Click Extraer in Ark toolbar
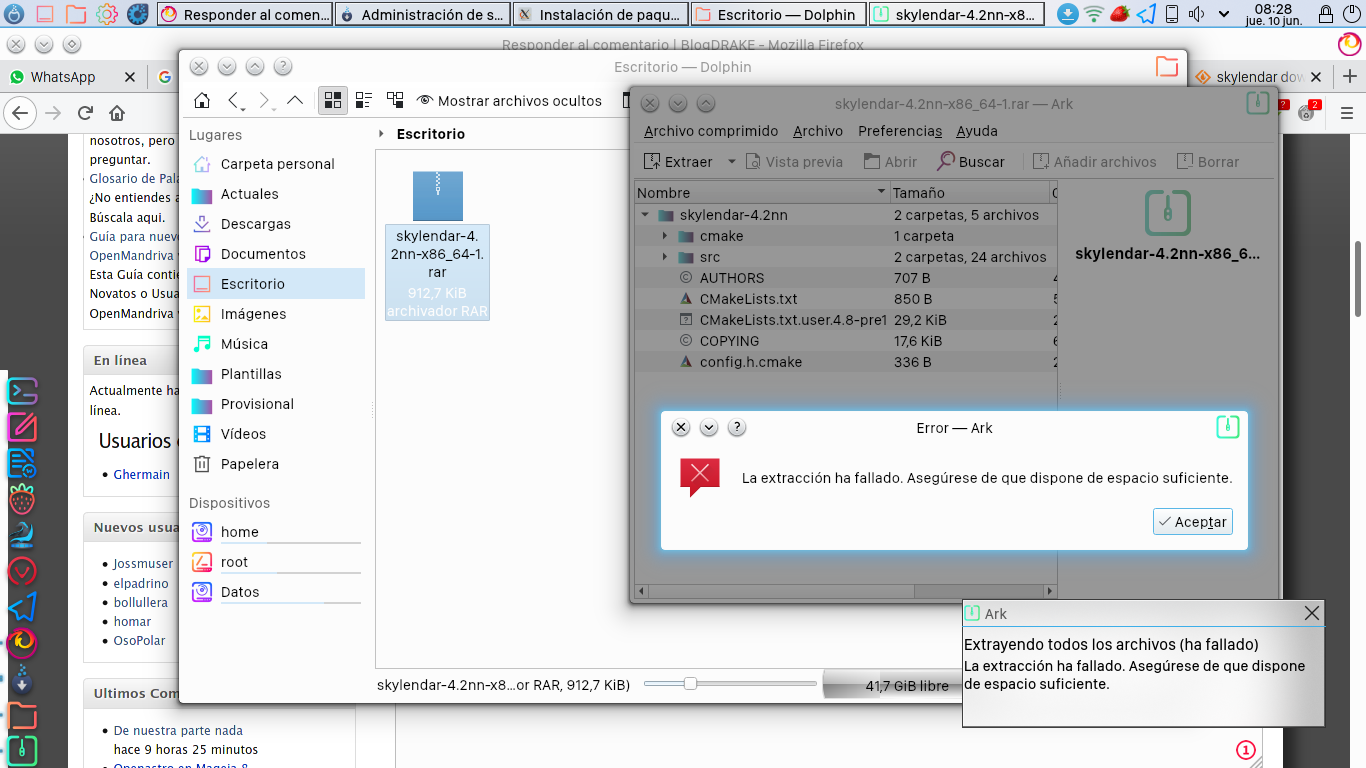 (x=678, y=161)
